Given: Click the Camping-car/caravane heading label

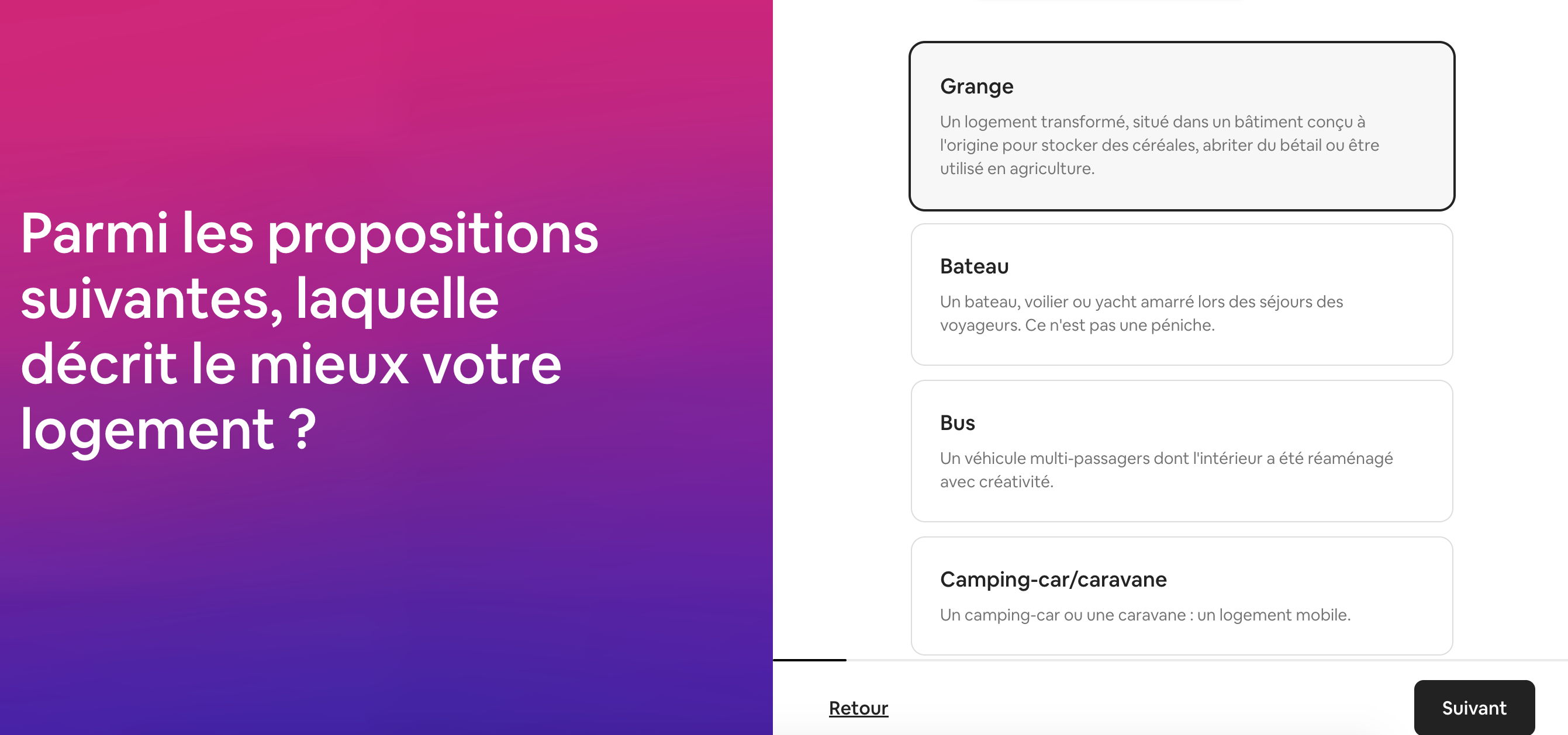Looking at the screenshot, I should 1053,579.
